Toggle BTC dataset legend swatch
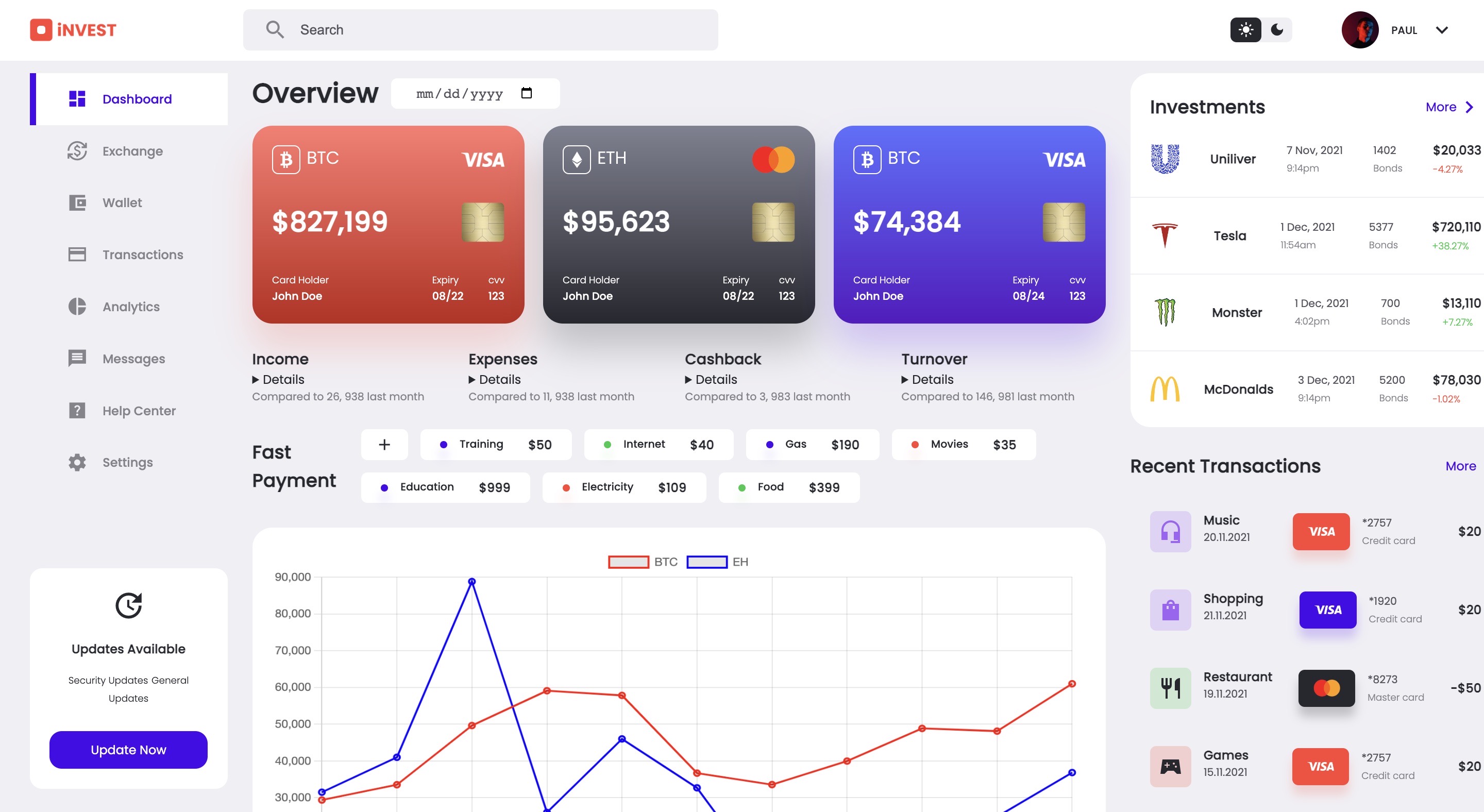 click(x=629, y=562)
